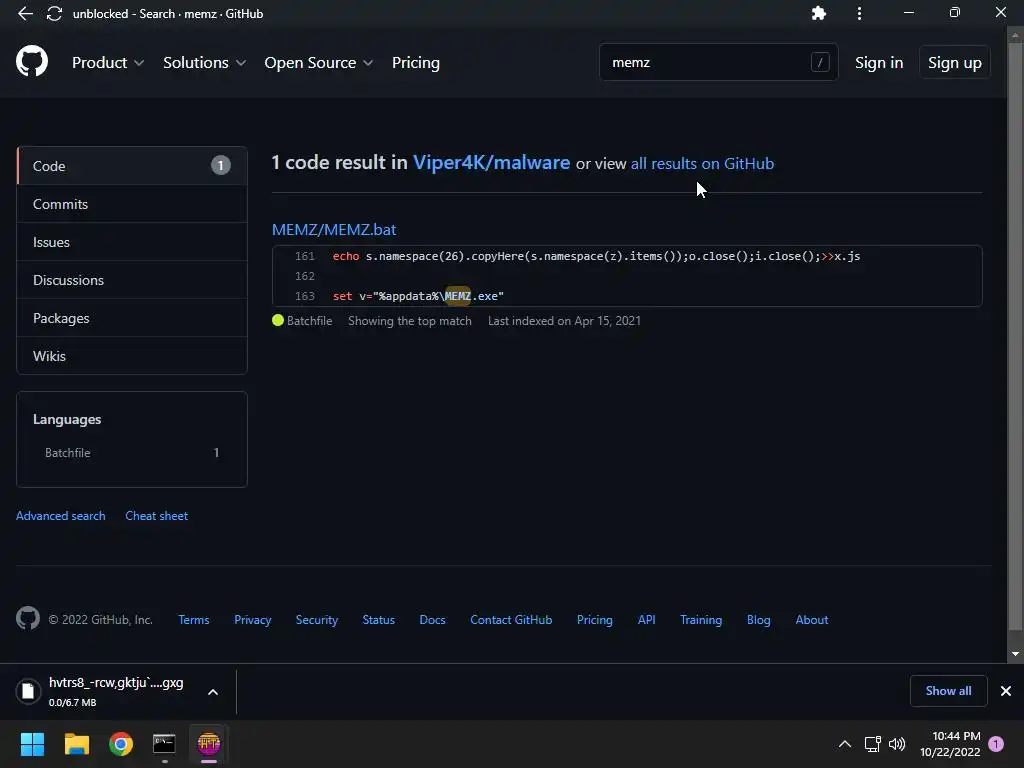Select the Code results tab
The image size is (1024, 768).
(x=132, y=166)
